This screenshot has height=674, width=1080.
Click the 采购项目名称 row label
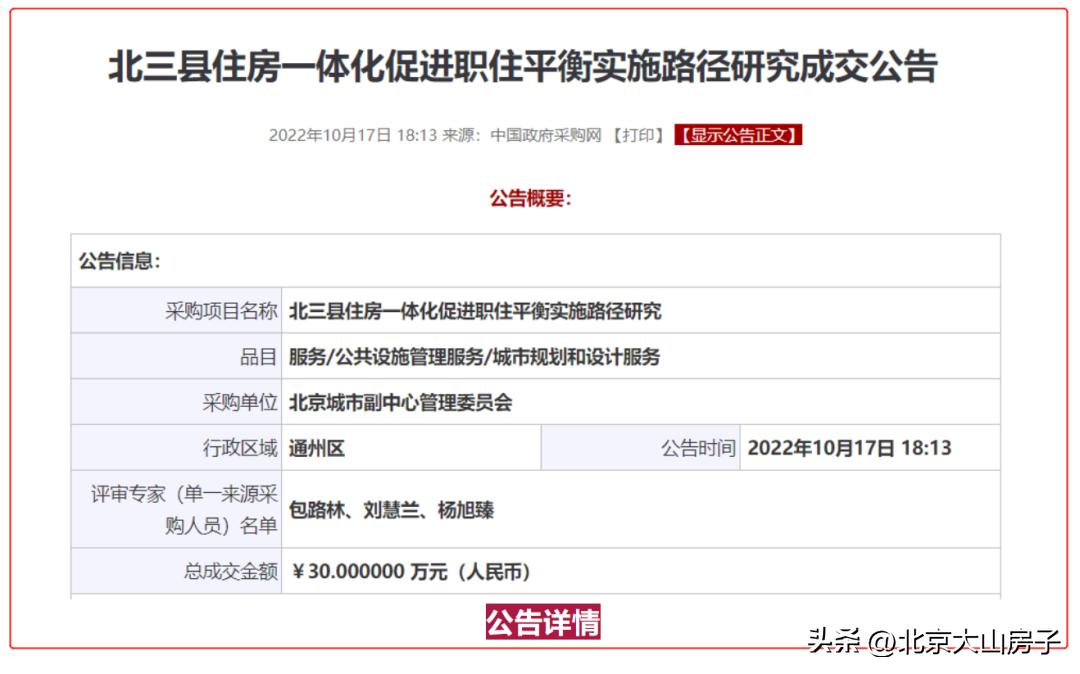coord(218,309)
